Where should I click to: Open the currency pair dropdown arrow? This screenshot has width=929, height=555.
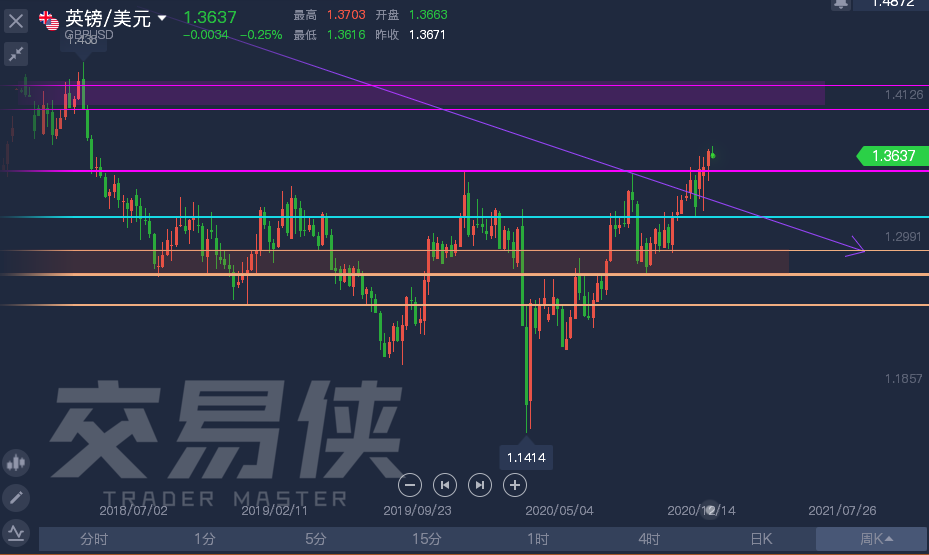click(163, 18)
